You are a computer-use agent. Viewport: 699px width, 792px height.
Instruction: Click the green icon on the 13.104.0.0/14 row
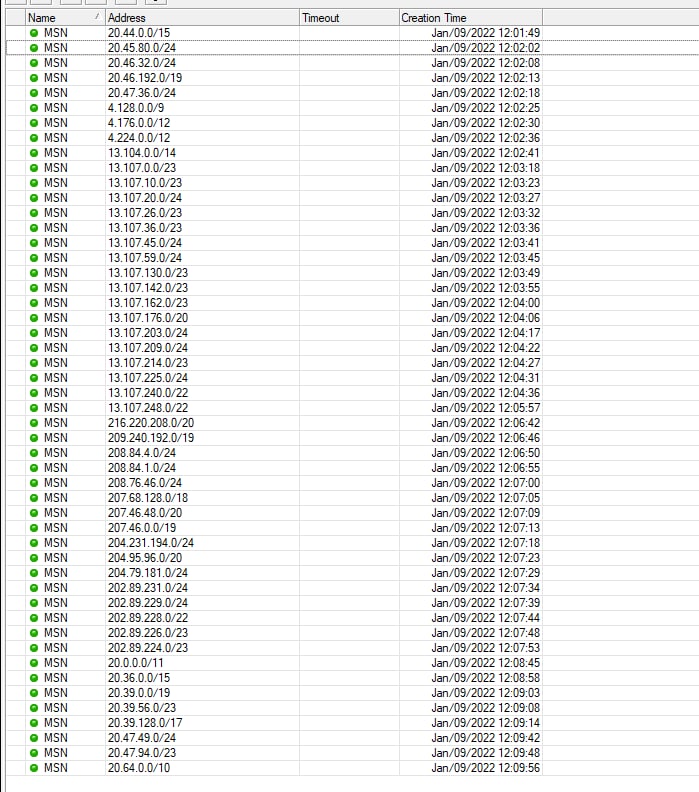(34, 153)
